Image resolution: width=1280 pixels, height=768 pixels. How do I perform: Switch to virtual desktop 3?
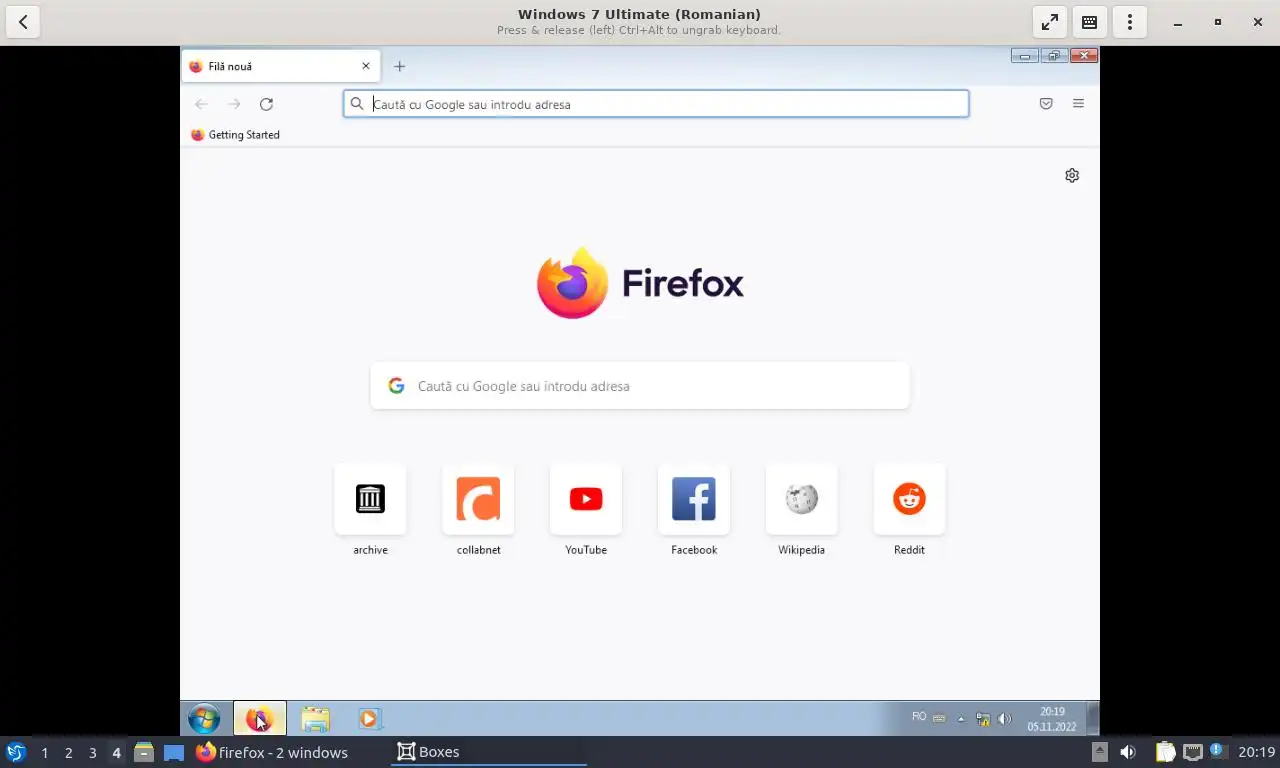click(92, 752)
